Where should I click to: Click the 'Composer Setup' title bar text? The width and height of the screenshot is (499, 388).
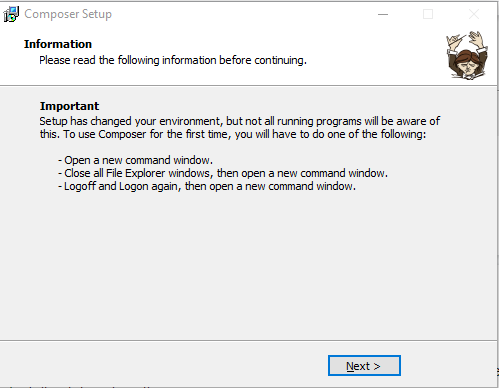point(68,14)
